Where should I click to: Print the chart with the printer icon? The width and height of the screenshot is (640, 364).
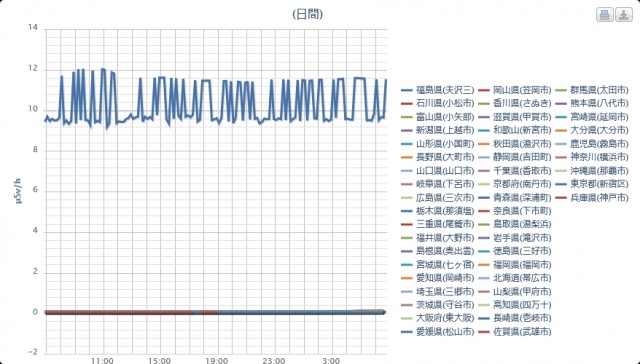tap(604, 15)
